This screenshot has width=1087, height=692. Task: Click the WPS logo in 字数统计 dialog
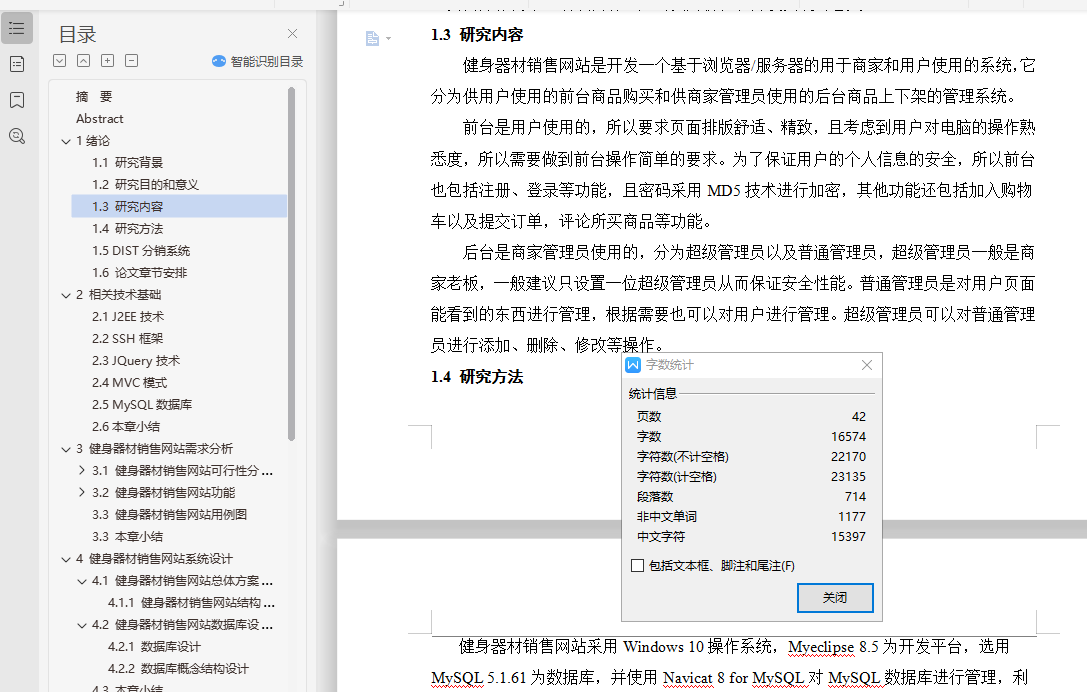pos(633,365)
